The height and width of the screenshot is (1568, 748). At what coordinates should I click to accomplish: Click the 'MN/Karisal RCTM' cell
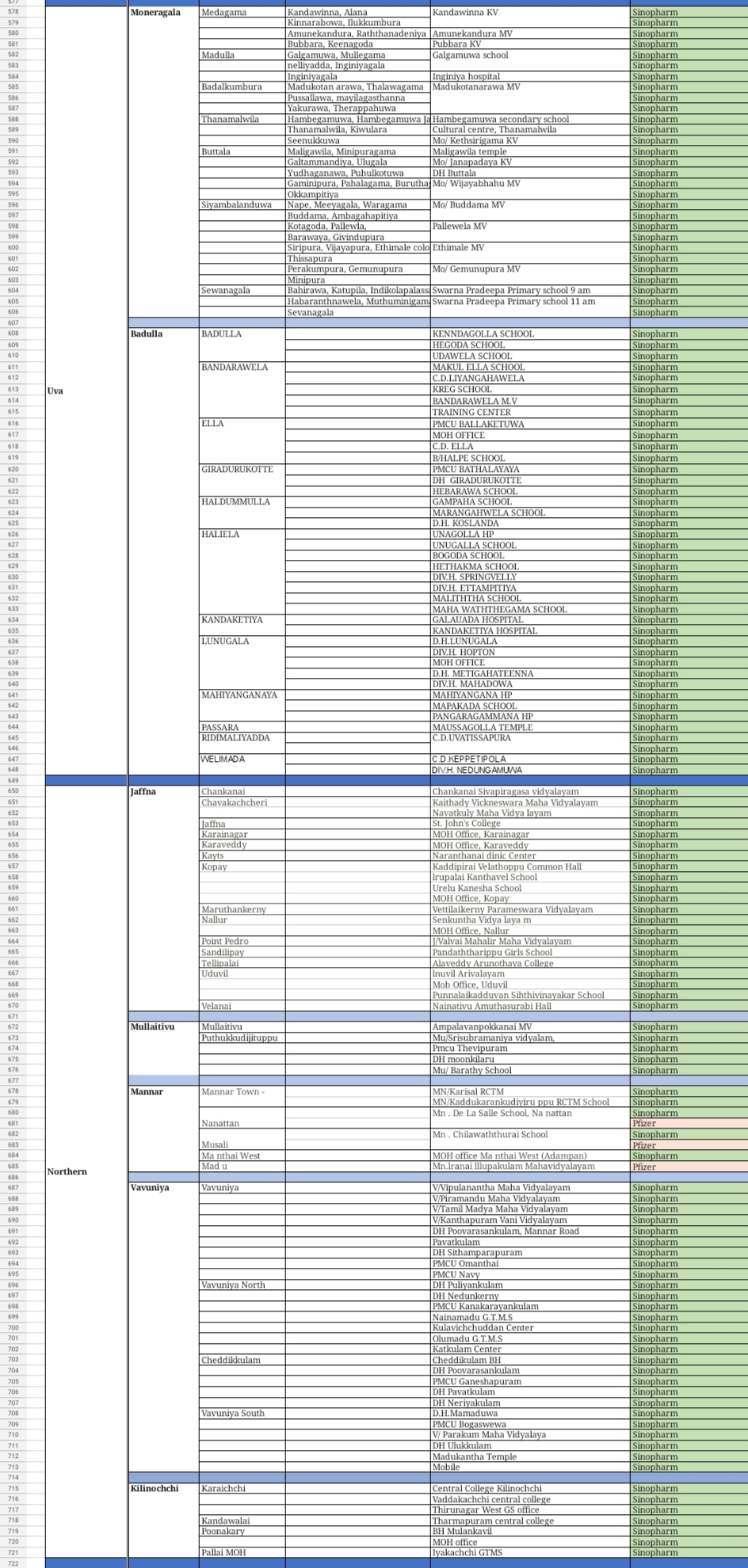tap(530, 1092)
